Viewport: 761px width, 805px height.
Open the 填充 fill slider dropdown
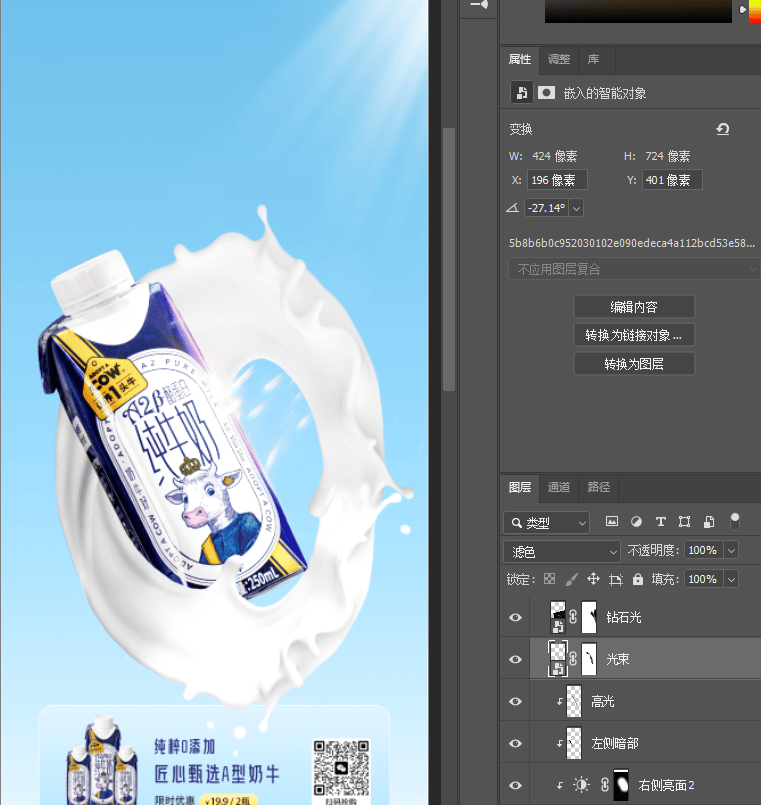pyautogui.click(x=731, y=579)
